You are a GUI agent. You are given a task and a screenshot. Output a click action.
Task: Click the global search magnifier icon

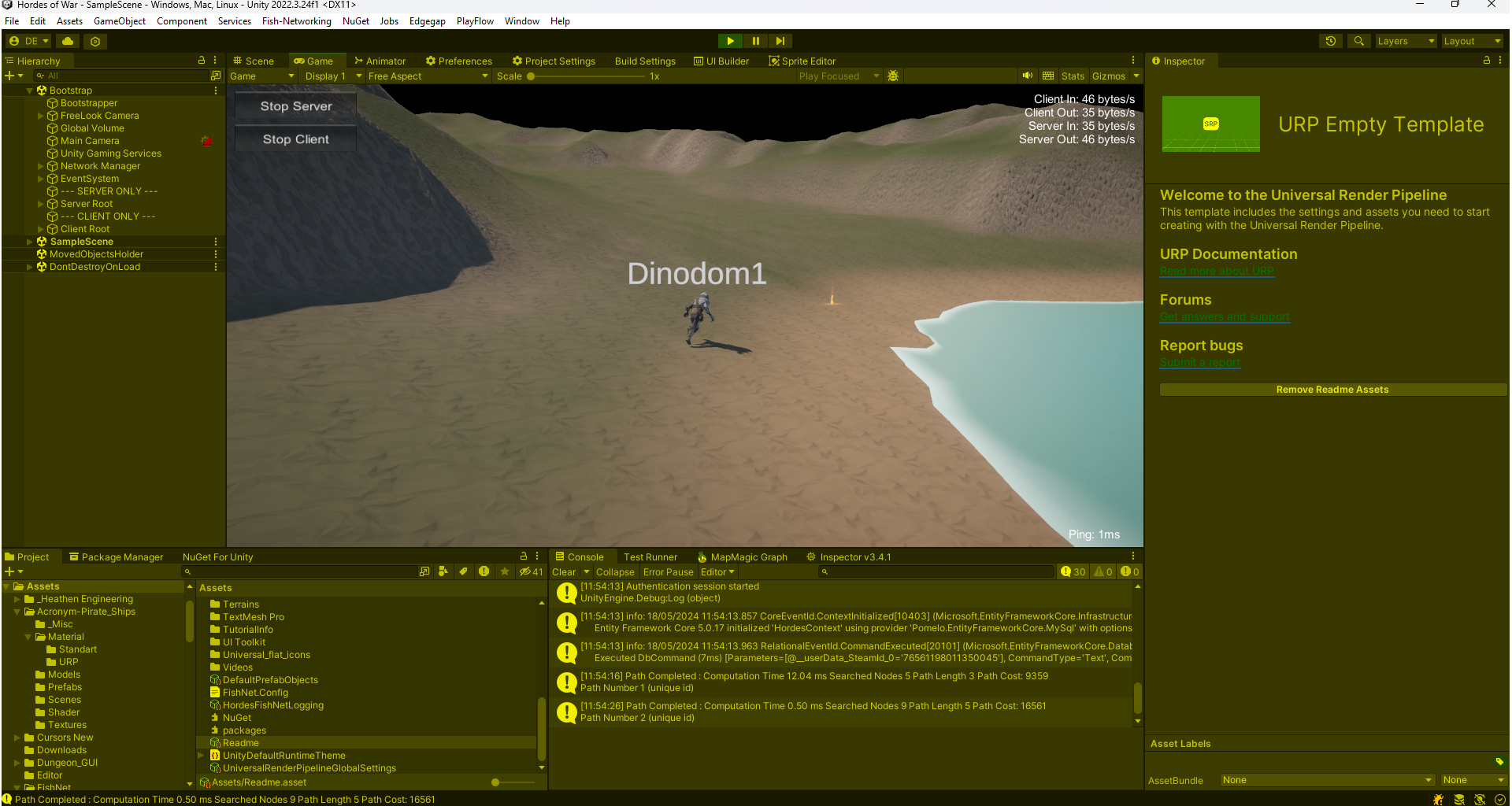pyautogui.click(x=1358, y=41)
